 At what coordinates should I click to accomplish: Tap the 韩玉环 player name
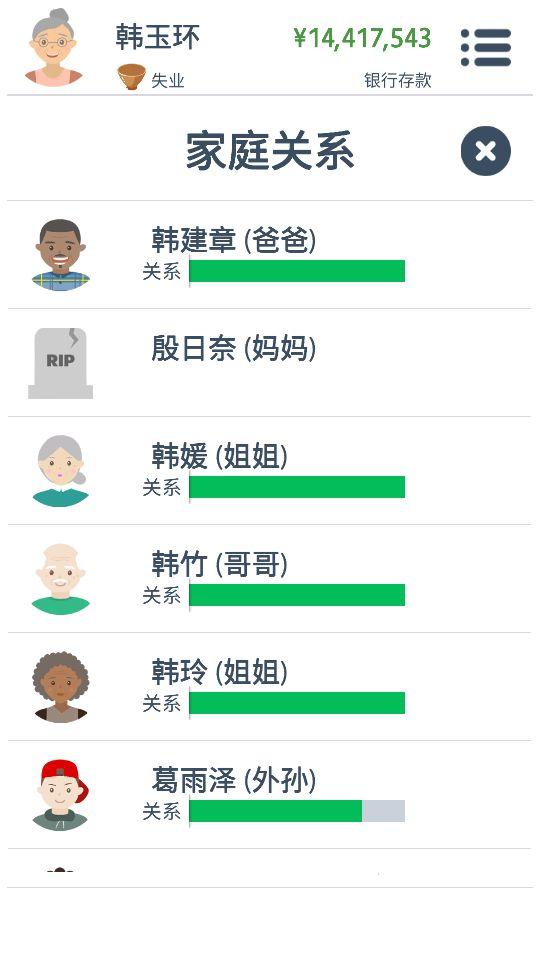click(x=157, y=37)
